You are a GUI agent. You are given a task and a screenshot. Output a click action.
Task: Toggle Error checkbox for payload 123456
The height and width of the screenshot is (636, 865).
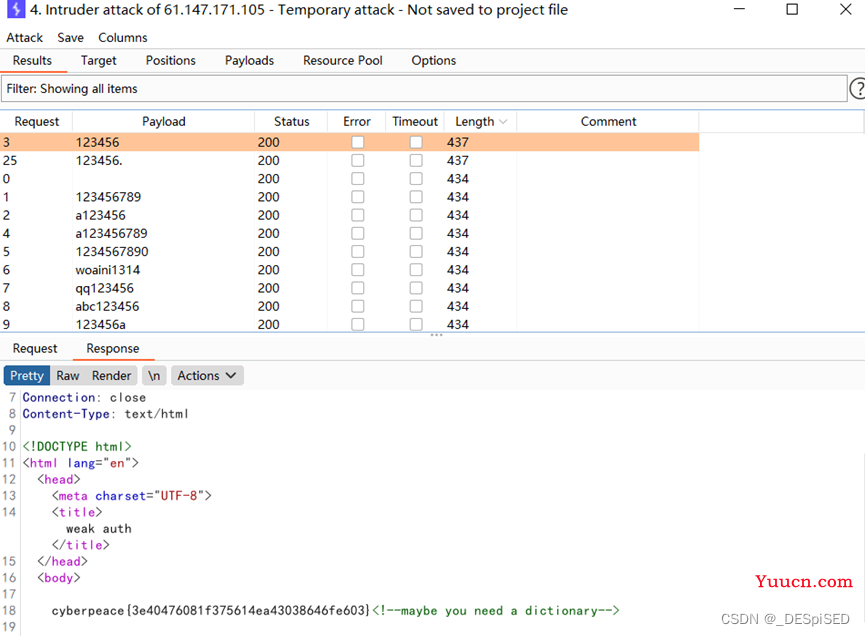click(x=357, y=142)
